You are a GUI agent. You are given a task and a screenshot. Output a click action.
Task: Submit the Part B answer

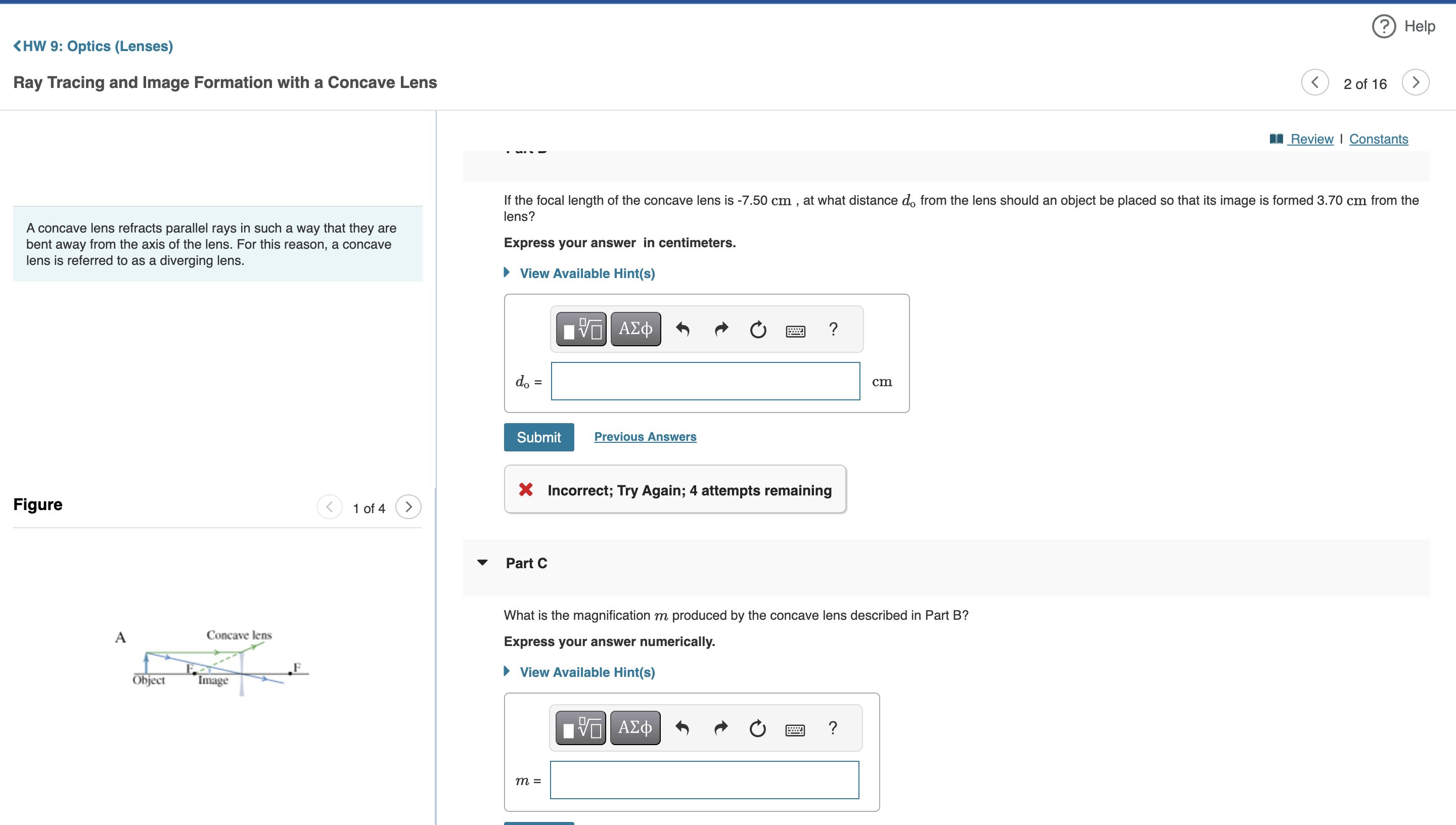pos(538,437)
